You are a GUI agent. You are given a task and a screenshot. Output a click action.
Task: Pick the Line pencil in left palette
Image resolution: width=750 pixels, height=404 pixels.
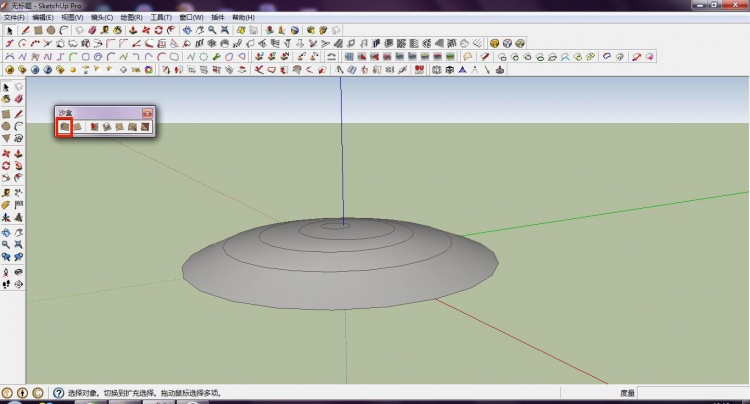(x=18, y=114)
